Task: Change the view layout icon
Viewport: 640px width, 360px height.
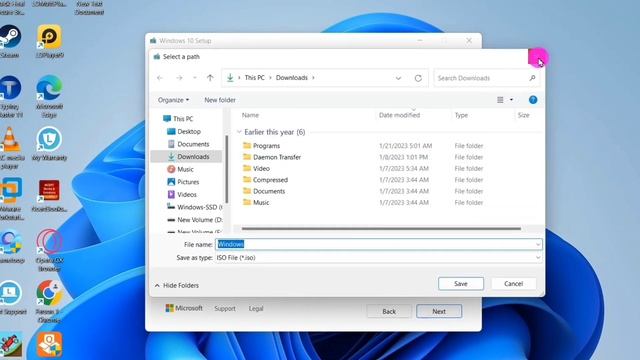Action: coord(500,100)
